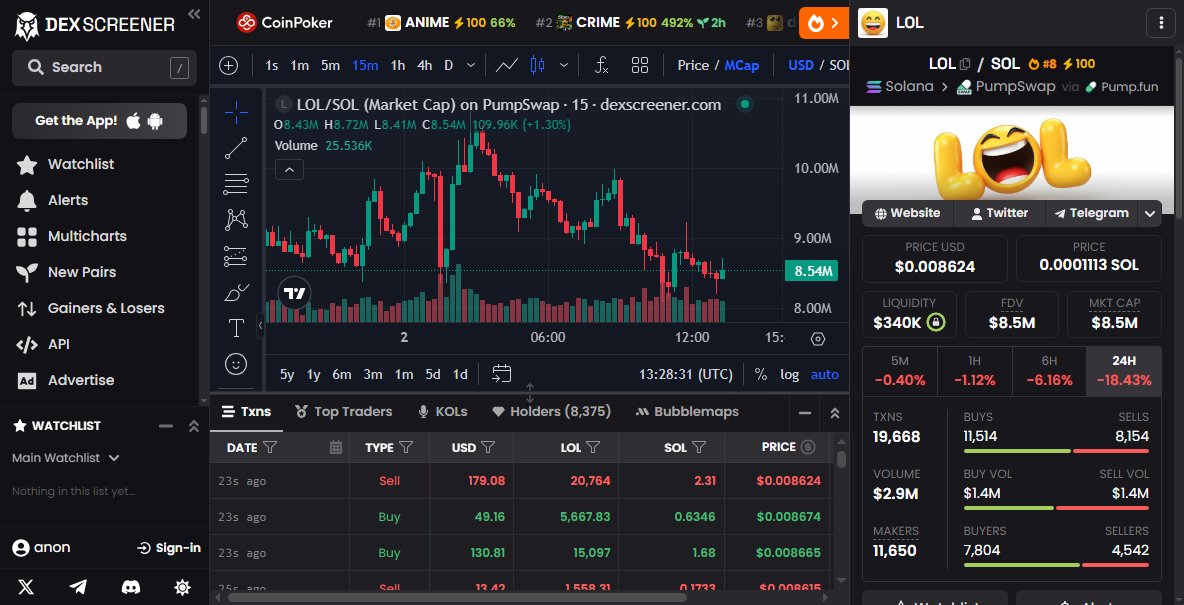
Task: Select the brush drawing tool
Action: [236, 292]
